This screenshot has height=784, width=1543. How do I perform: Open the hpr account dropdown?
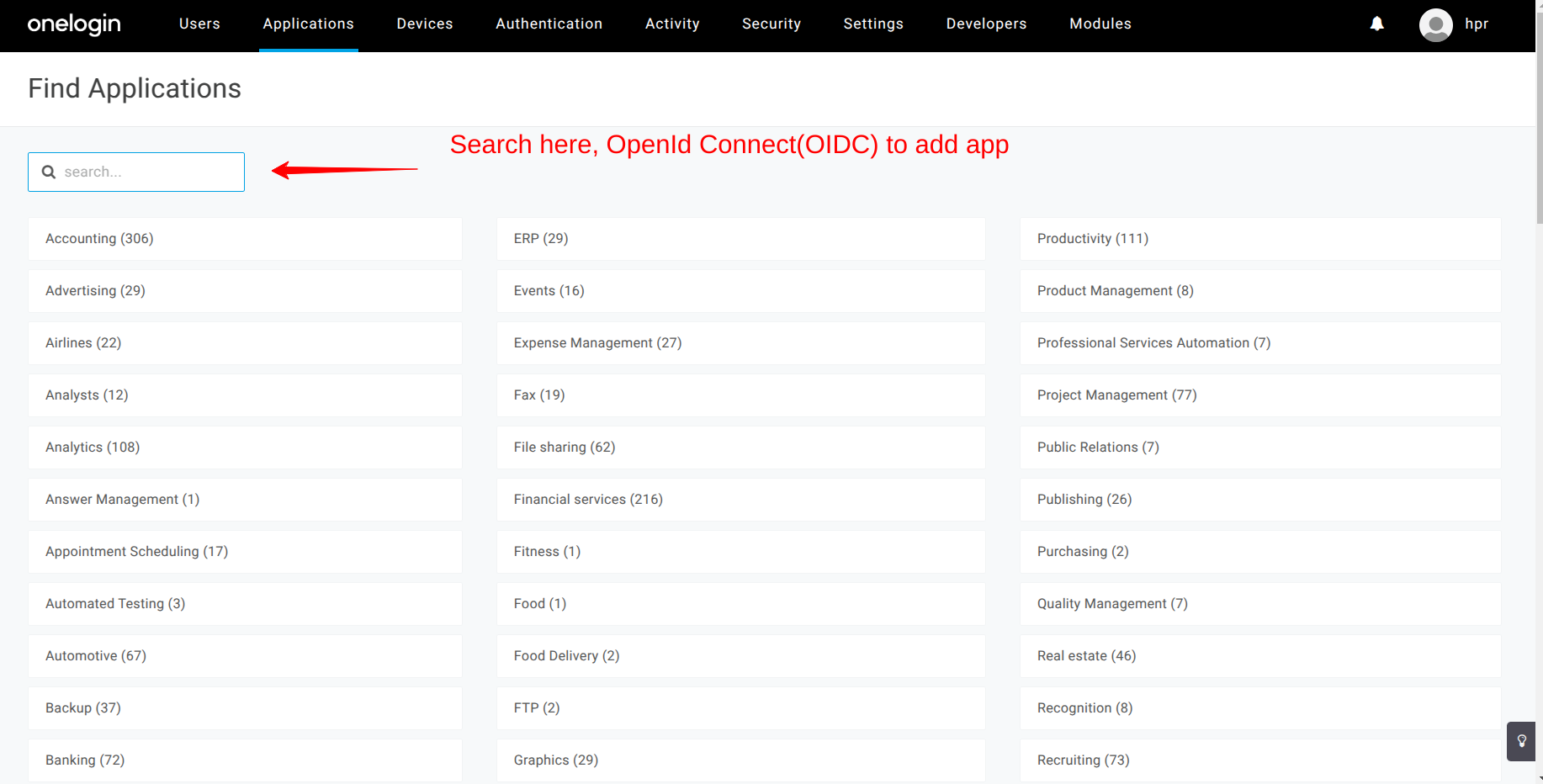[x=1476, y=24]
